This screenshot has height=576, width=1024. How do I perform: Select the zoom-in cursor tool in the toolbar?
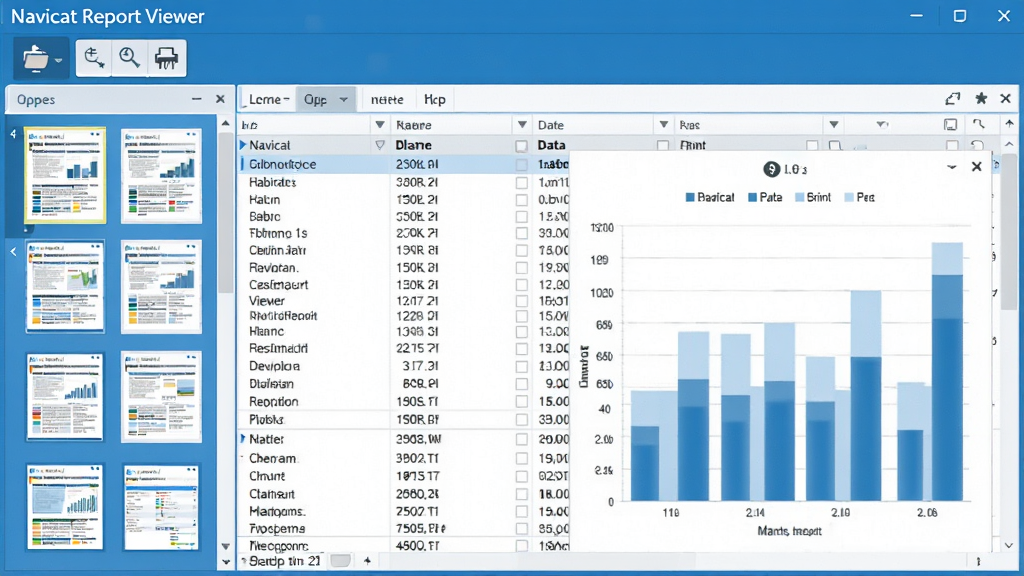[x=94, y=59]
